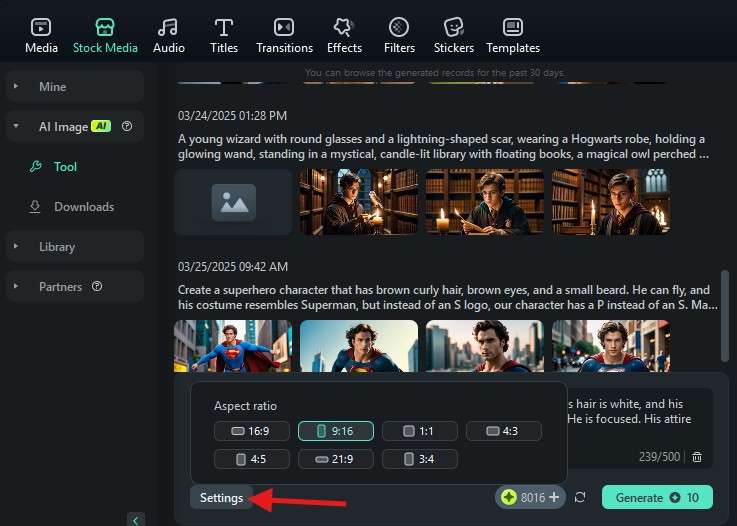
Task: Click the young wizard prompt text
Action: (x=443, y=146)
